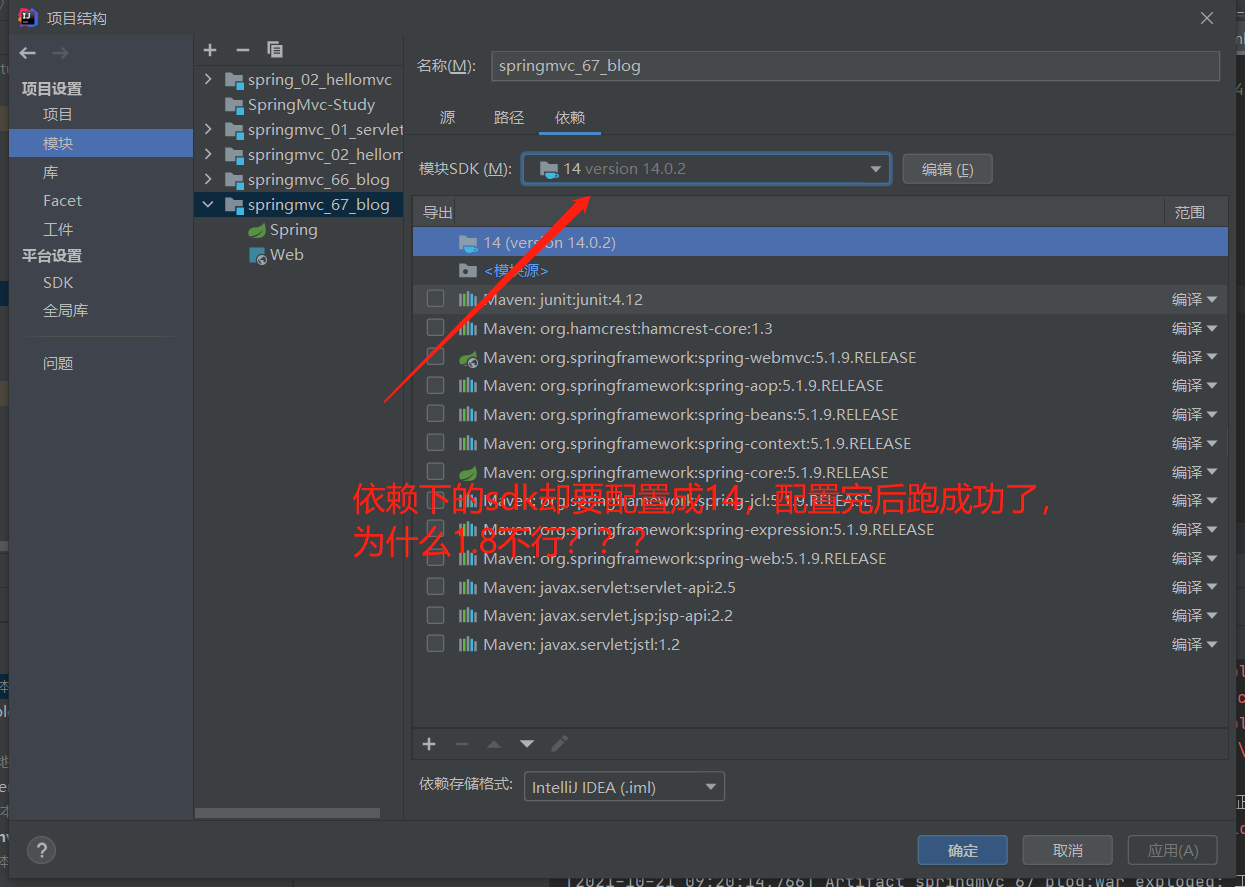Expand spring_02_hellomvc module
Image resolution: width=1245 pixels, height=887 pixels.
[208, 79]
